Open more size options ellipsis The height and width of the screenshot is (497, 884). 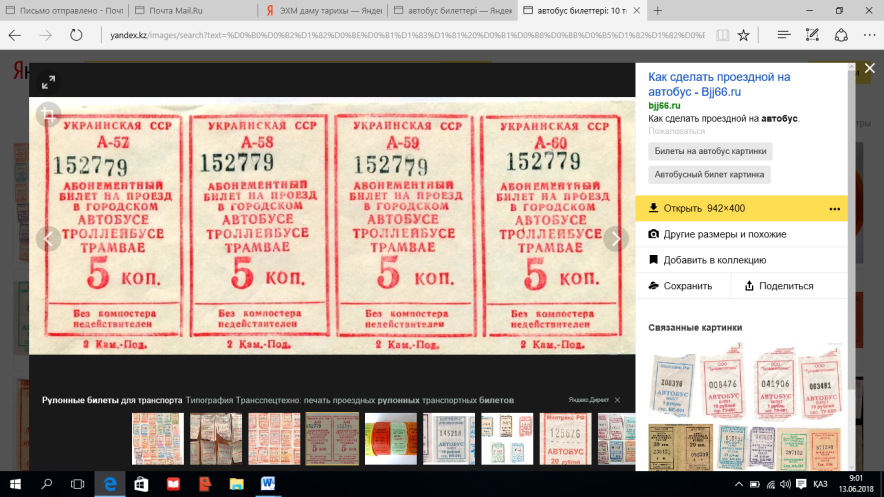pos(834,208)
